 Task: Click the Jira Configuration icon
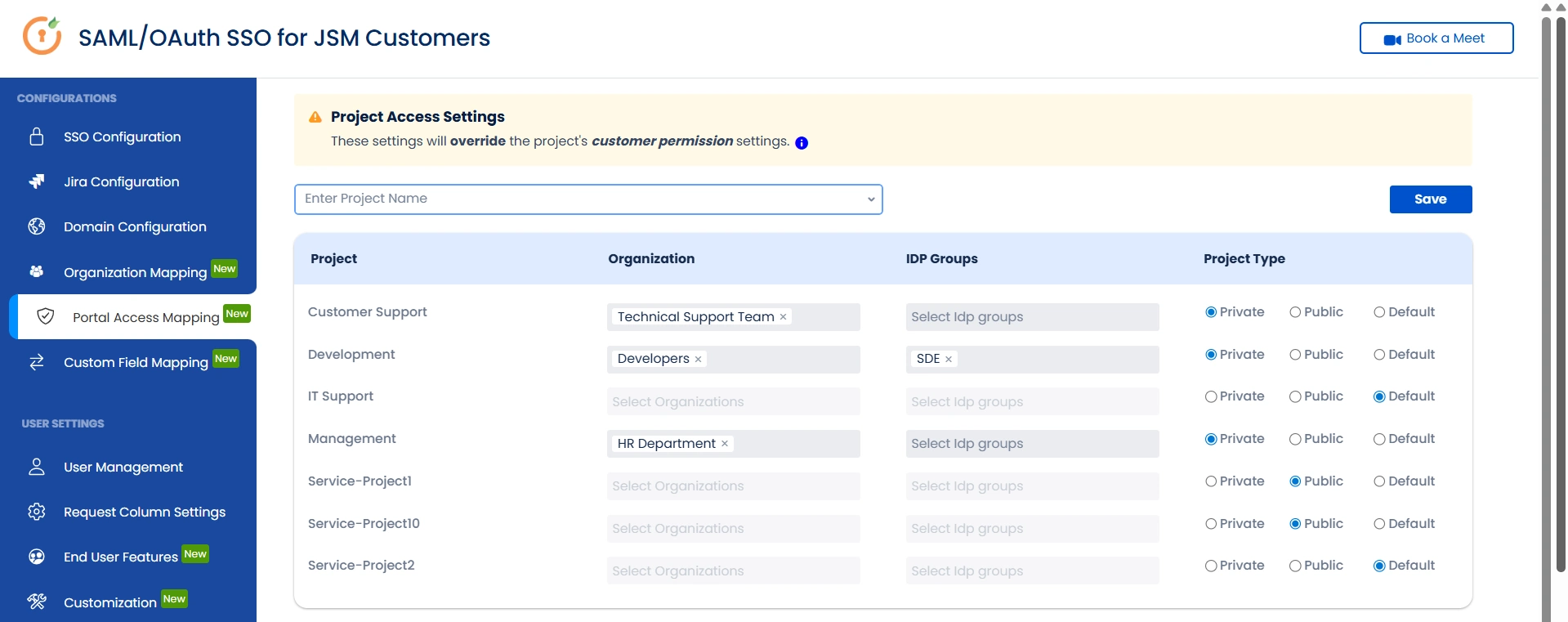tap(37, 181)
